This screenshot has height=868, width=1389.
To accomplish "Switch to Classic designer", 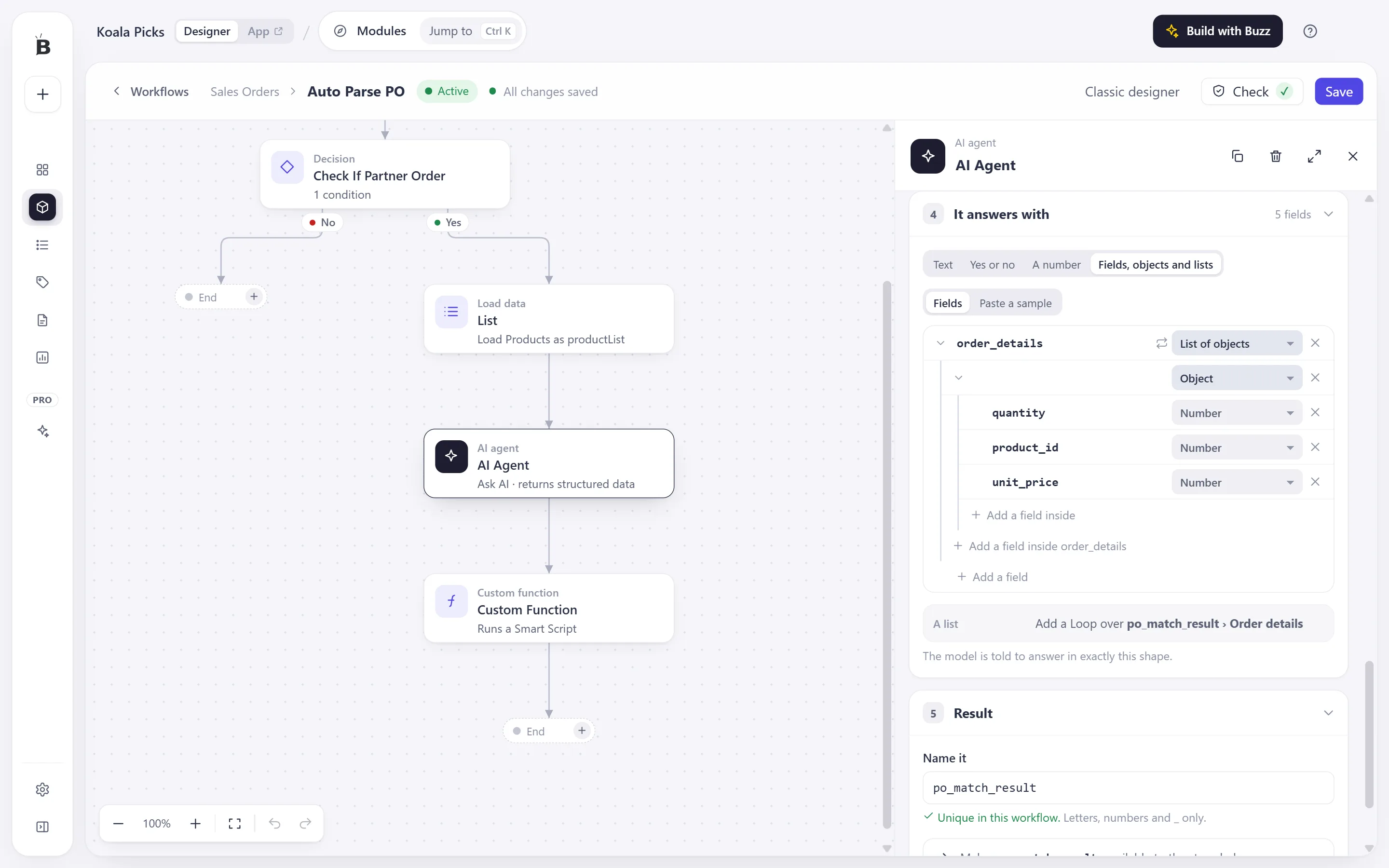I will 1132,92.
